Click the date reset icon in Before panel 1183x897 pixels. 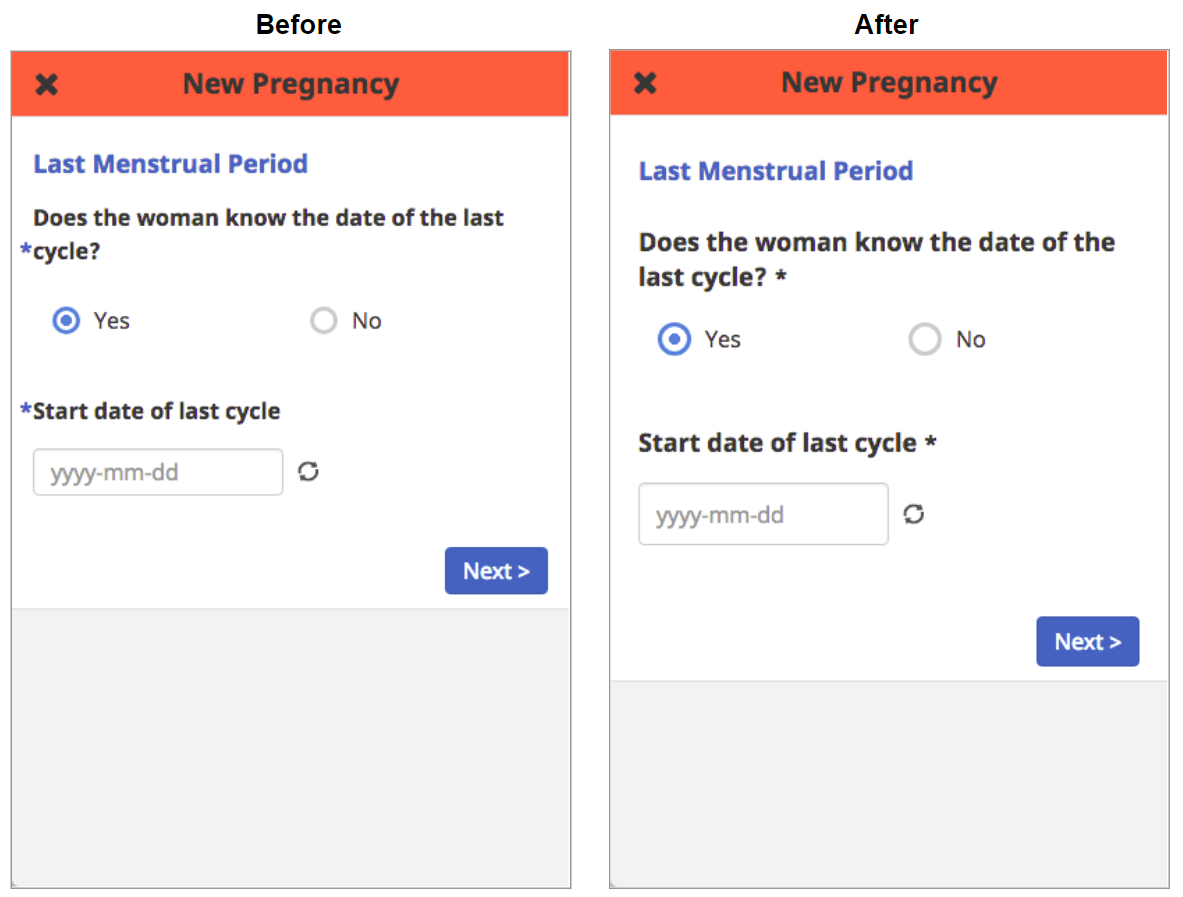(308, 472)
